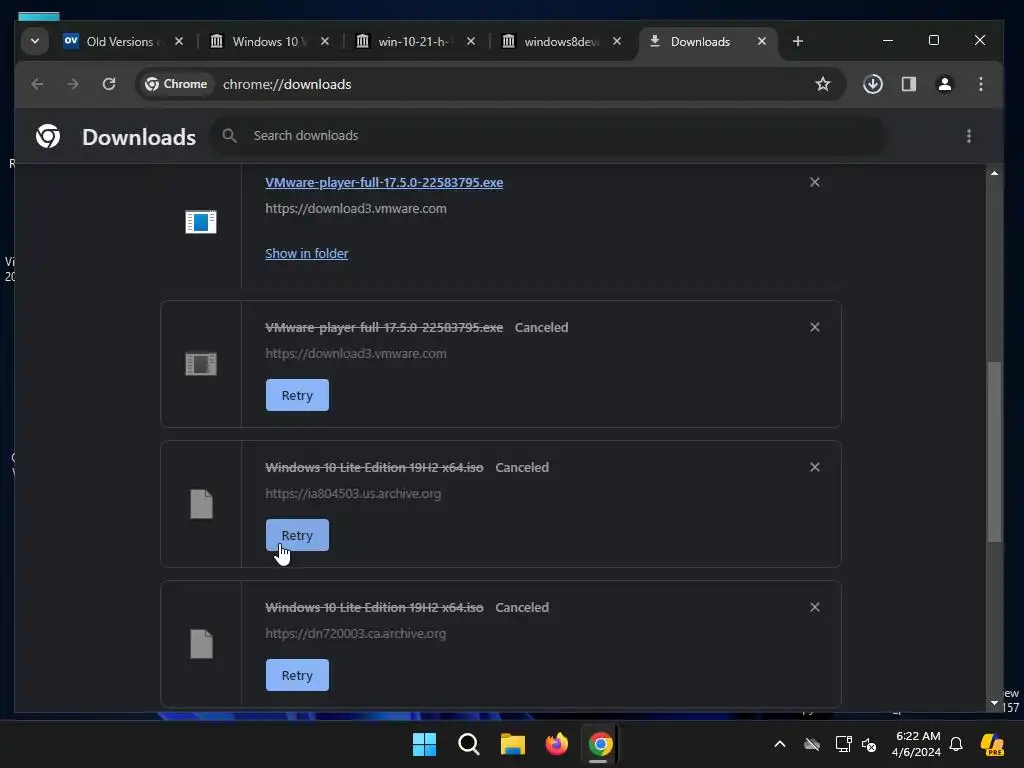This screenshot has width=1024, height=768.
Task: Switch to the Windows 10 tab
Action: [x=269, y=41]
